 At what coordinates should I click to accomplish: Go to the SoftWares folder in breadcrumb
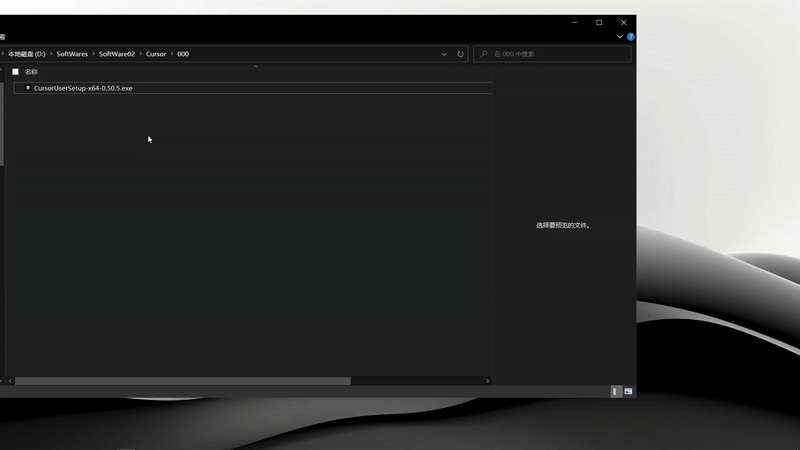72,54
